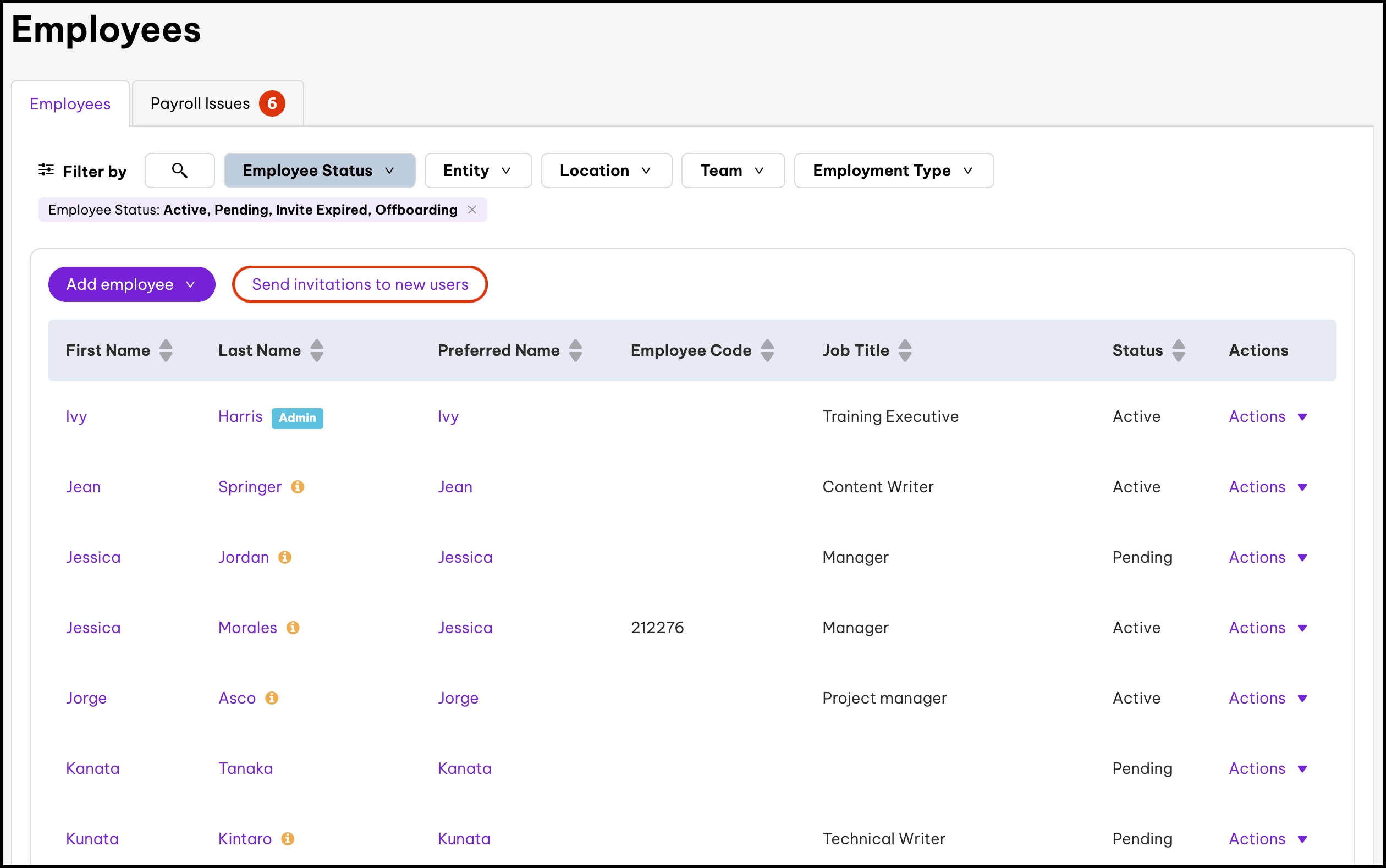This screenshot has height=868, width=1386.
Task: Click Send invitations to new users
Action: point(360,284)
